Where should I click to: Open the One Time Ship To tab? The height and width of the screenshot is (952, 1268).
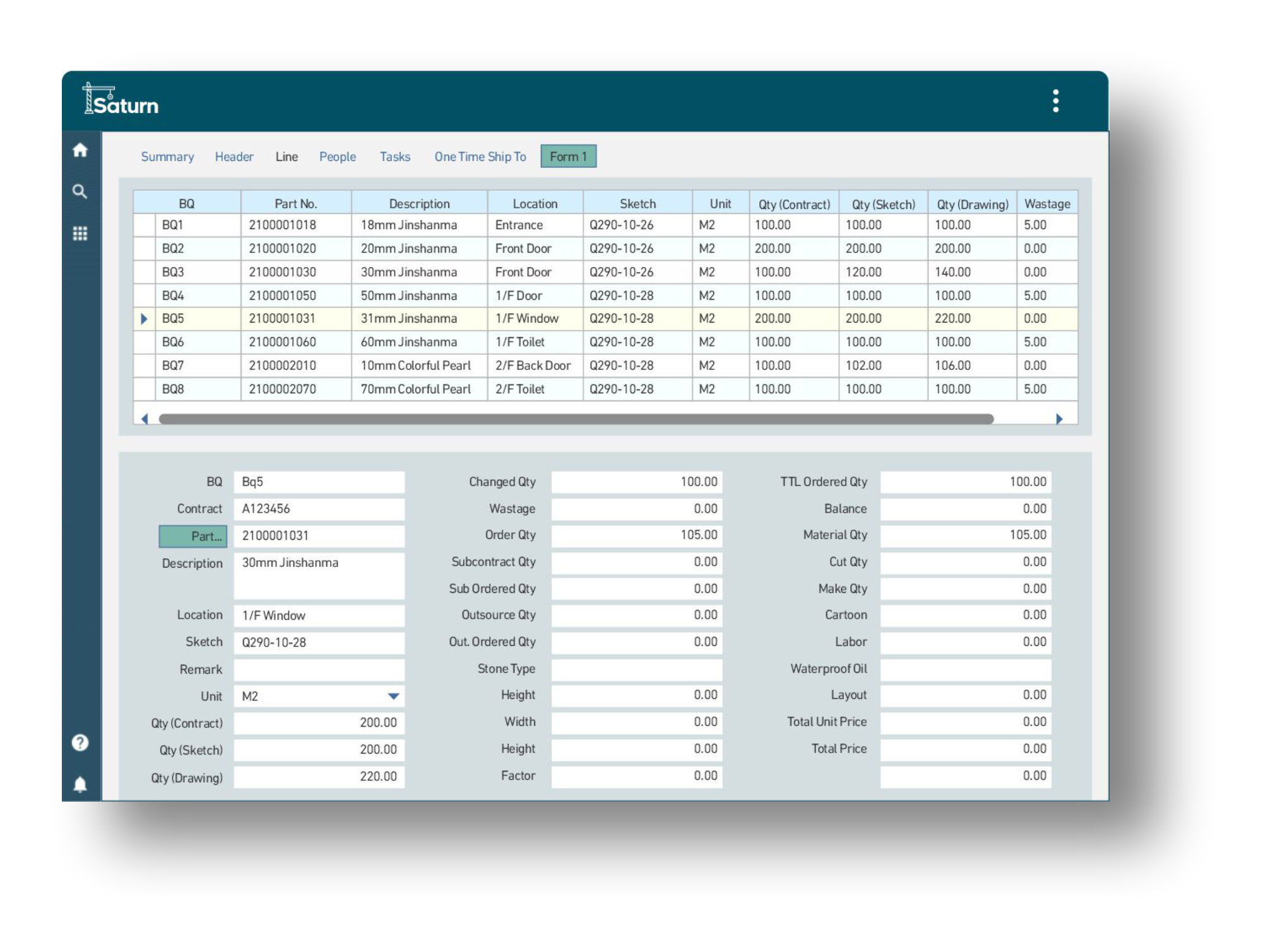480,157
